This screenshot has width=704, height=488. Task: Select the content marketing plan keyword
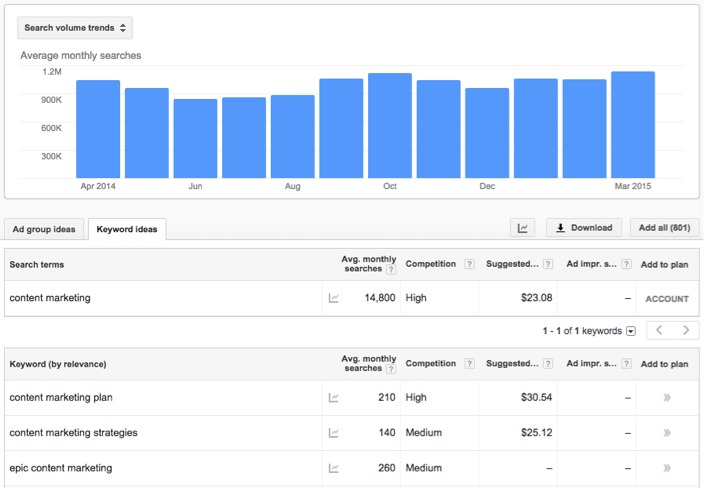pos(61,398)
